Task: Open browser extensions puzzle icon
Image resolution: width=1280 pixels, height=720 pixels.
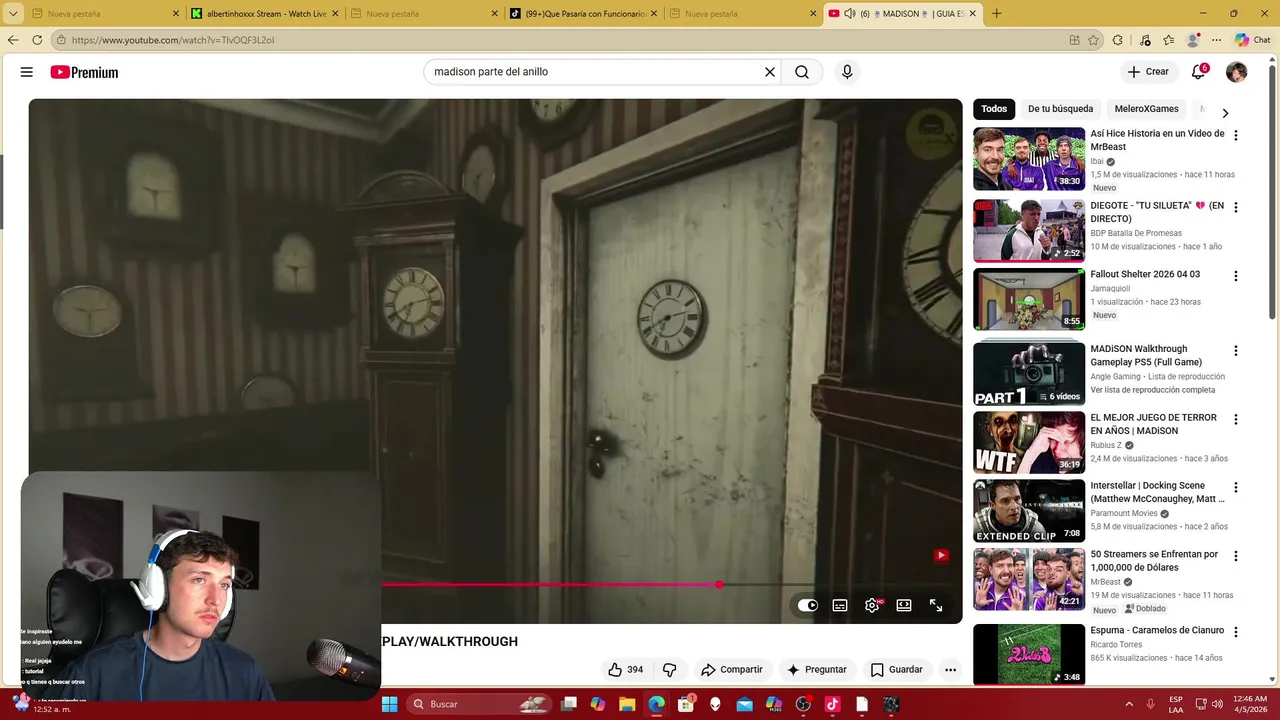Action: click(1118, 40)
